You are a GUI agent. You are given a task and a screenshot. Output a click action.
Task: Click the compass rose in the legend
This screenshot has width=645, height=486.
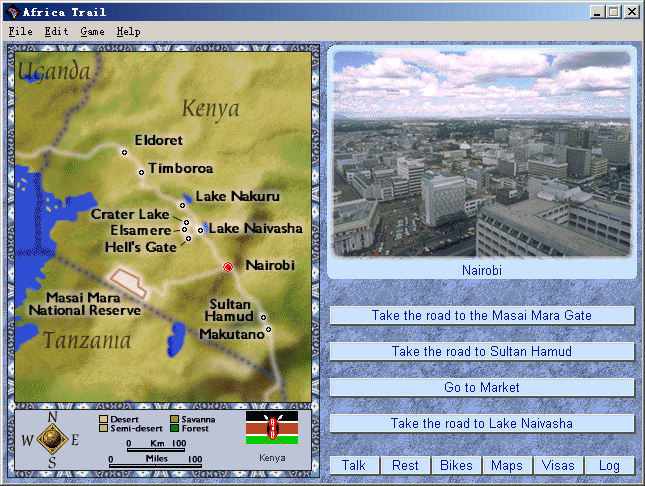pyautogui.click(x=52, y=439)
